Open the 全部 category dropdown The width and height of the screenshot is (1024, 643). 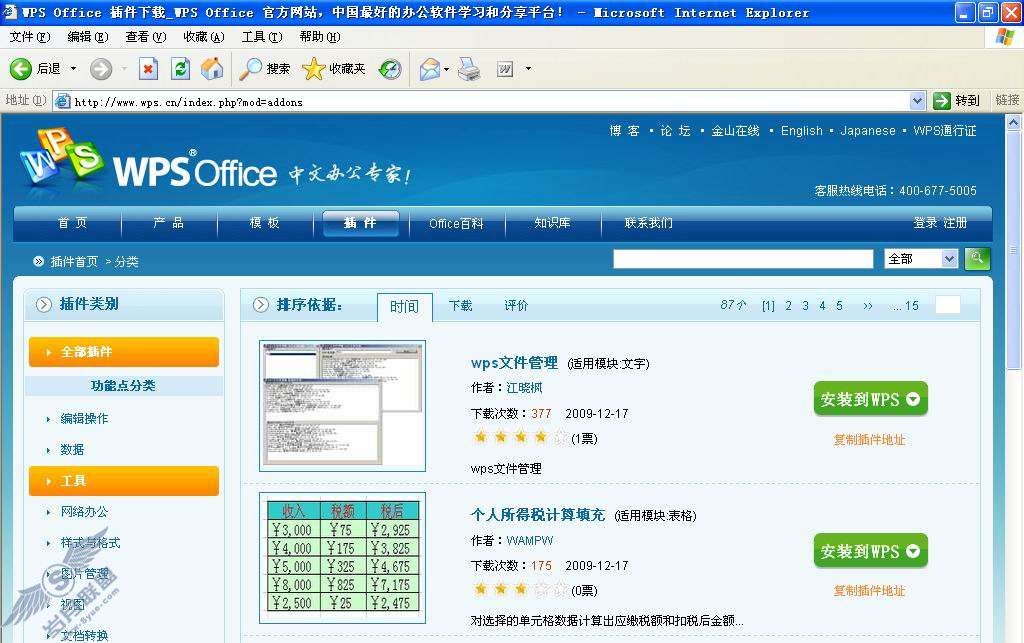[x=921, y=259]
